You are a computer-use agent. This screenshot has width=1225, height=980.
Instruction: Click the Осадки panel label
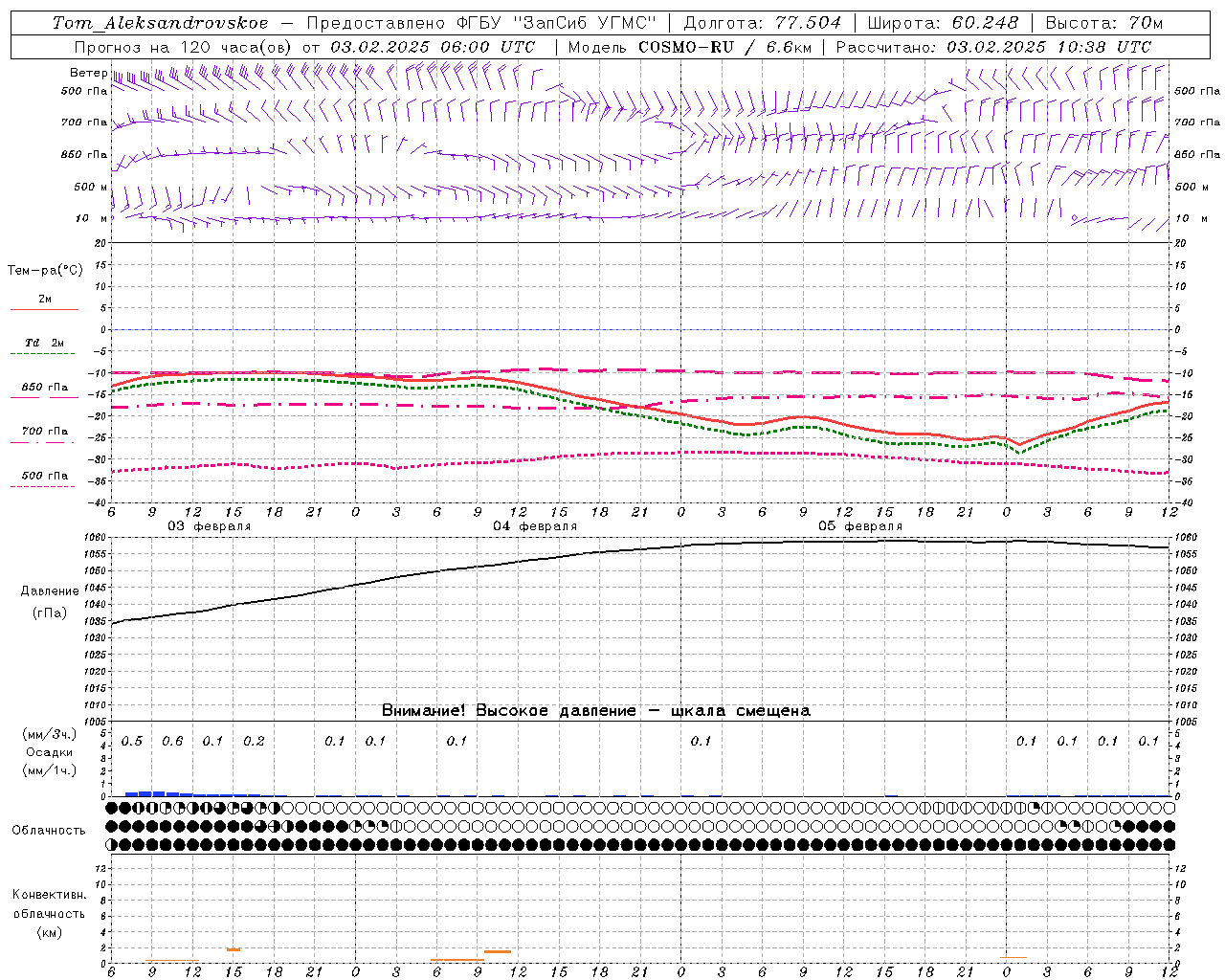[x=49, y=752]
